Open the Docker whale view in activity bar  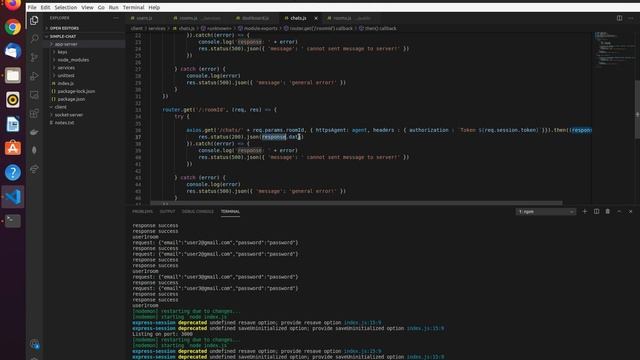click(x=34, y=132)
